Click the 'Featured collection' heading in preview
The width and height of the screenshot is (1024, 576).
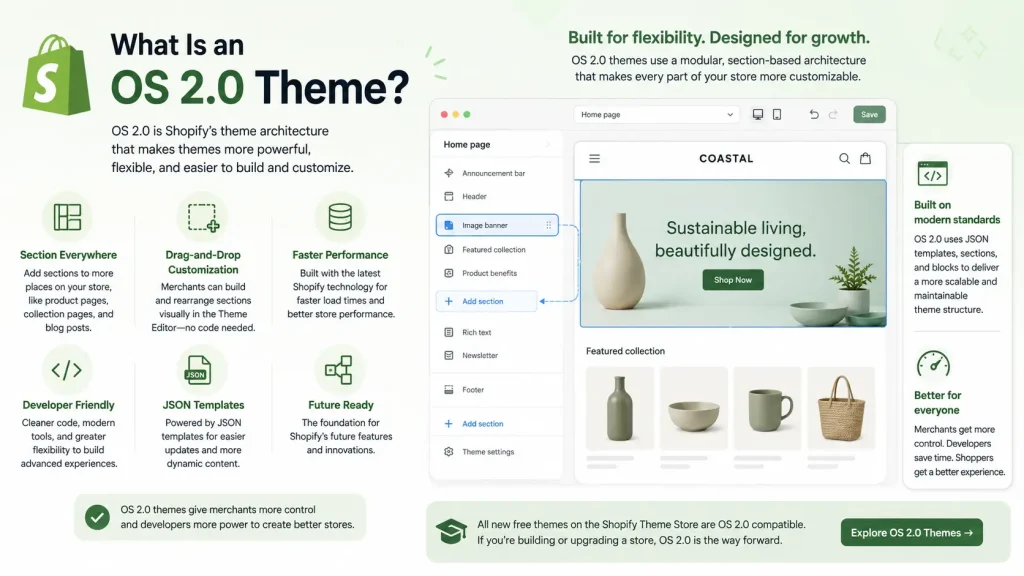coord(625,351)
